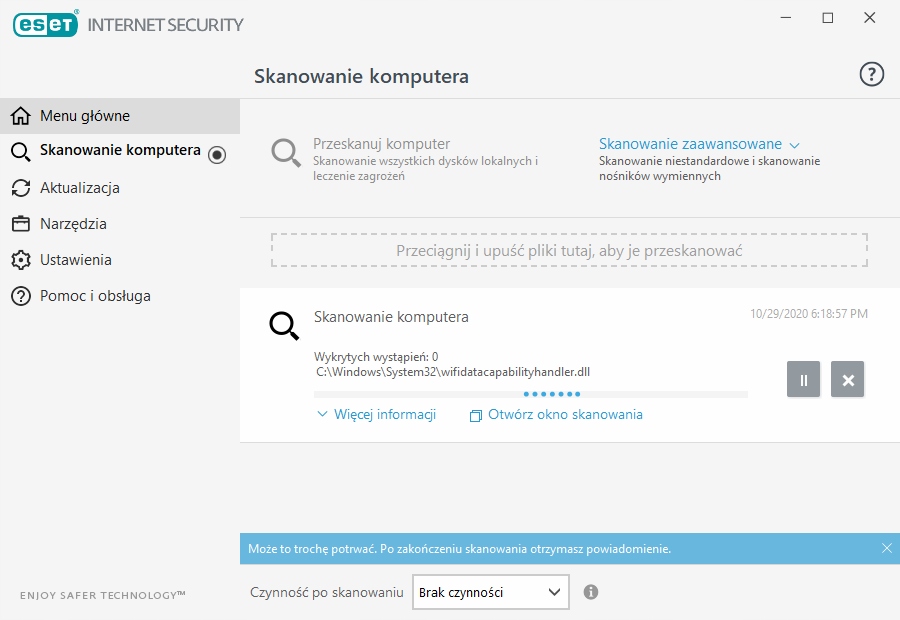This screenshot has width=900, height=620.
Task: Click the ESET logo
Action: tap(45, 24)
